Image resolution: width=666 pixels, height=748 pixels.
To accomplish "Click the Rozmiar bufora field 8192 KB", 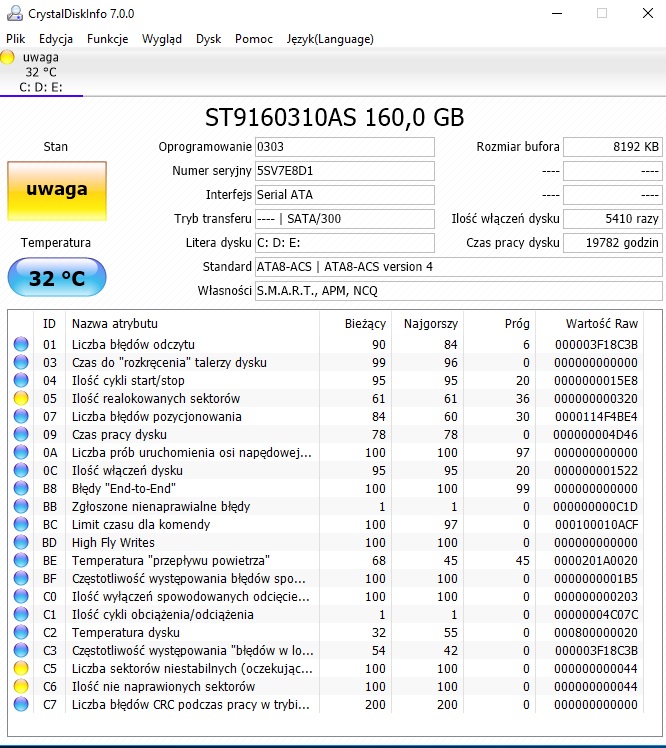I will click(x=613, y=147).
